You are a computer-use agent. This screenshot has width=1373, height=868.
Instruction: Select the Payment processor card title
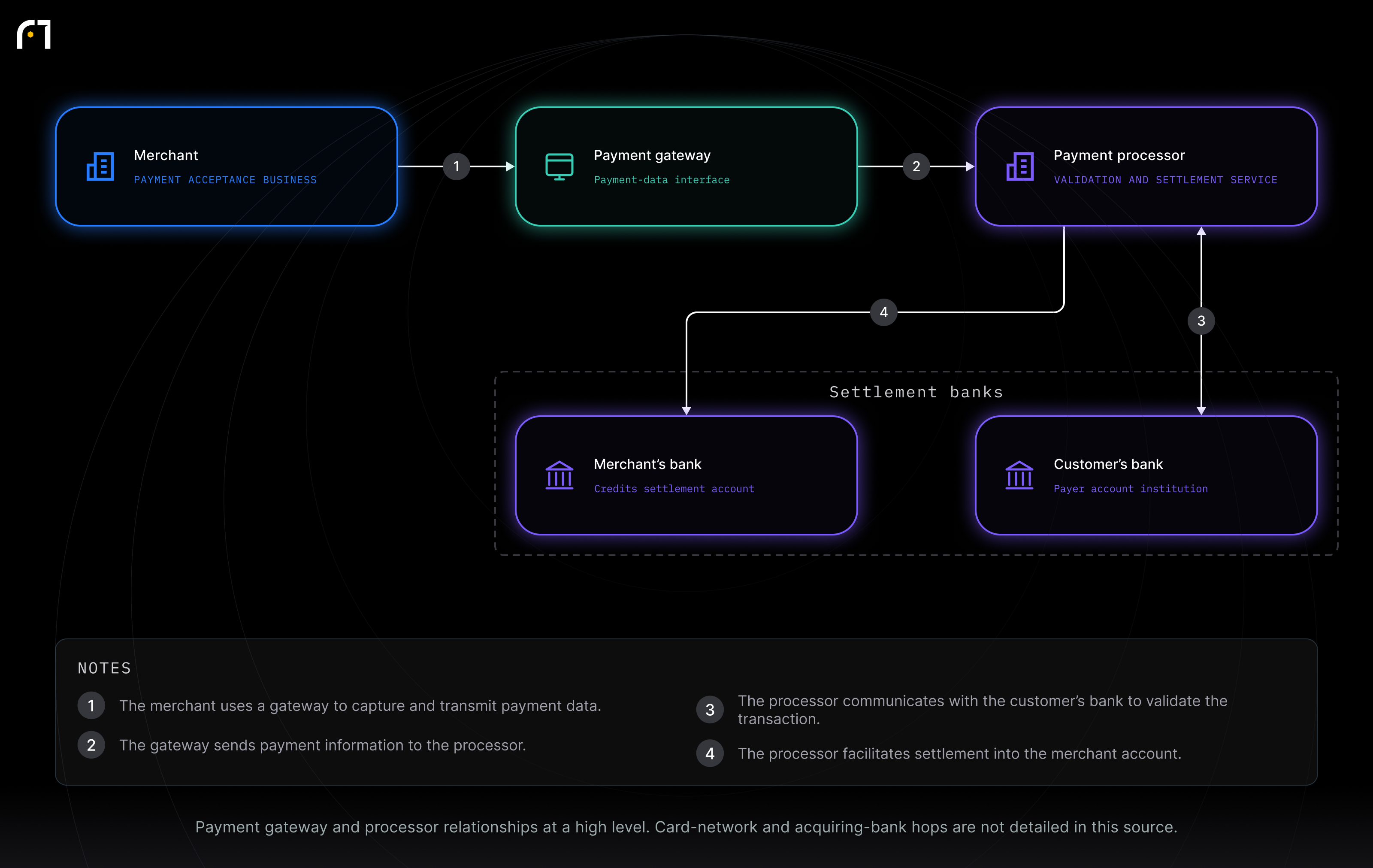1119,155
